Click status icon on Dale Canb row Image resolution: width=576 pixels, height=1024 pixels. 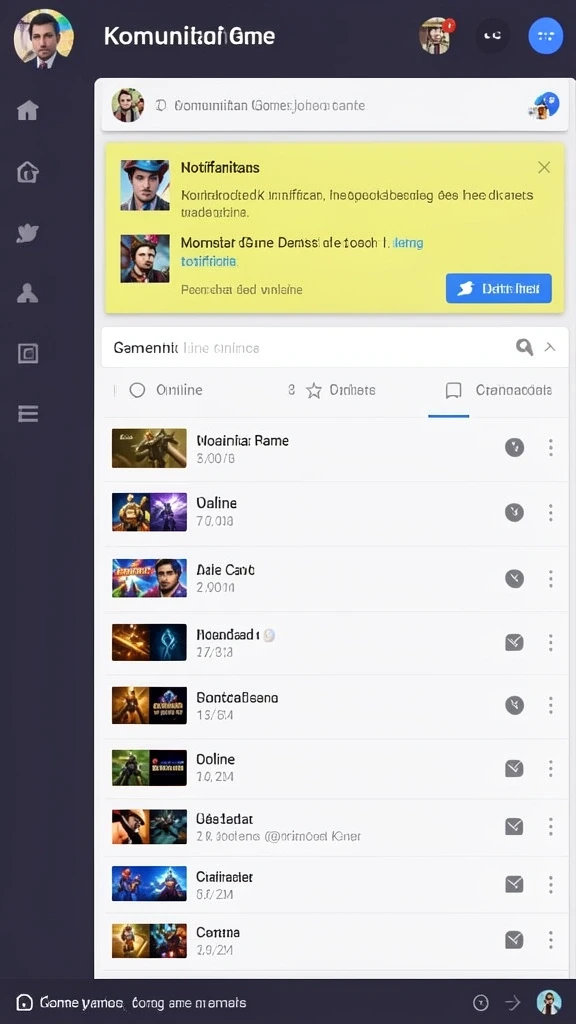[515, 579]
